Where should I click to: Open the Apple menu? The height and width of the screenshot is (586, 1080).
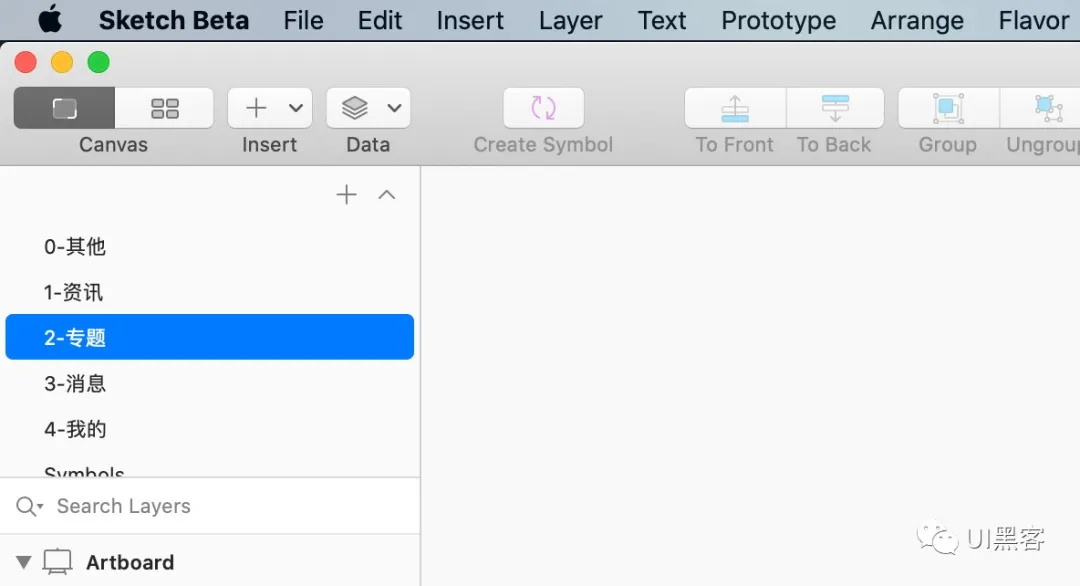click(50, 19)
